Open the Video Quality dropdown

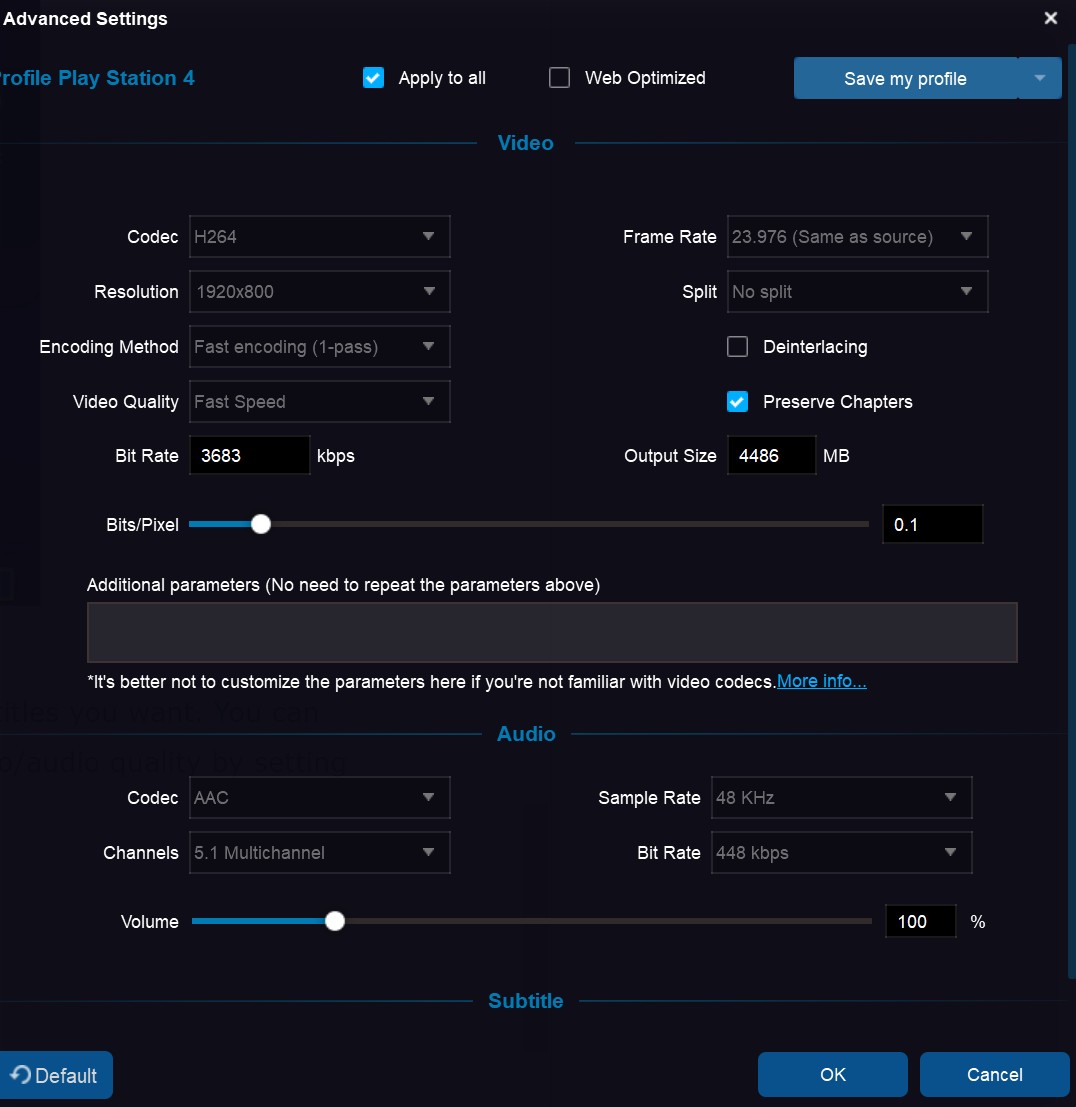[x=319, y=401]
